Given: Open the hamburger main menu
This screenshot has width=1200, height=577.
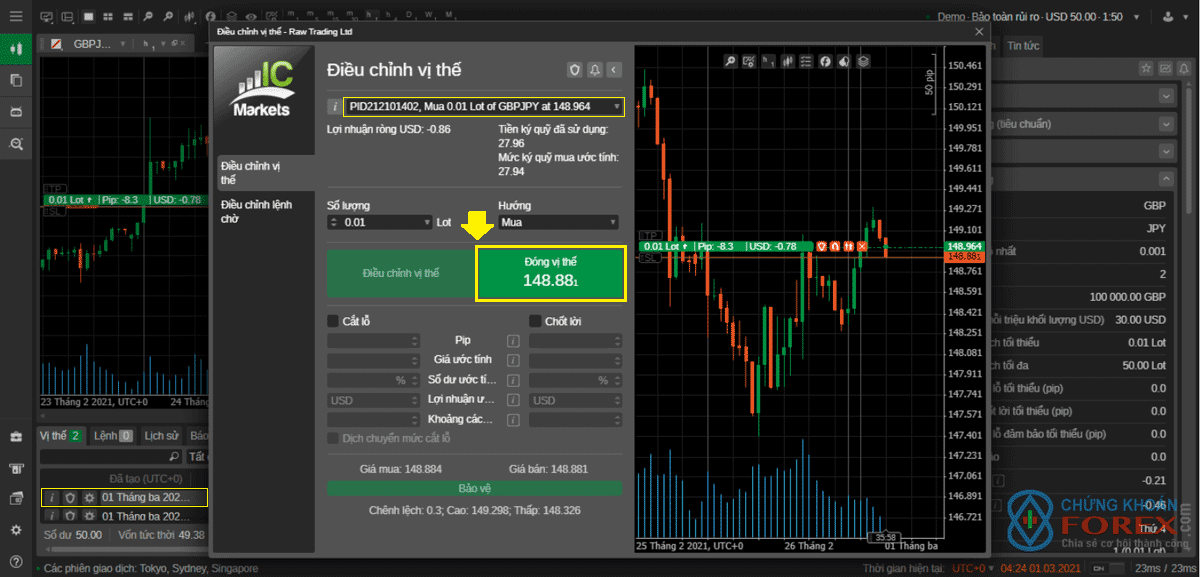Looking at the screenshot, I should point(15,17).
